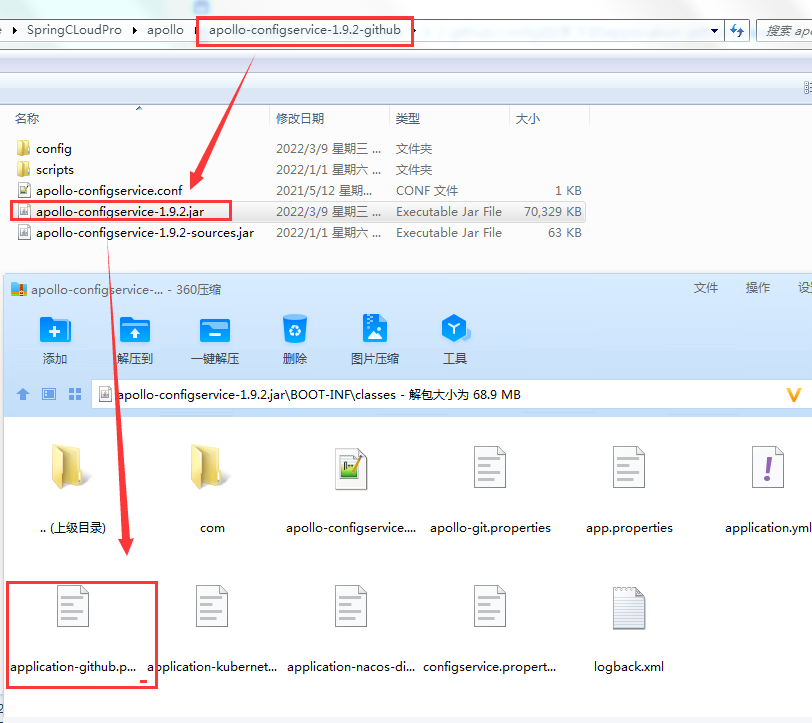Viewport: 812px width, 723px height.
Task: Click the 删除 (Delete) recycle icon
Action: pos(295,329)
